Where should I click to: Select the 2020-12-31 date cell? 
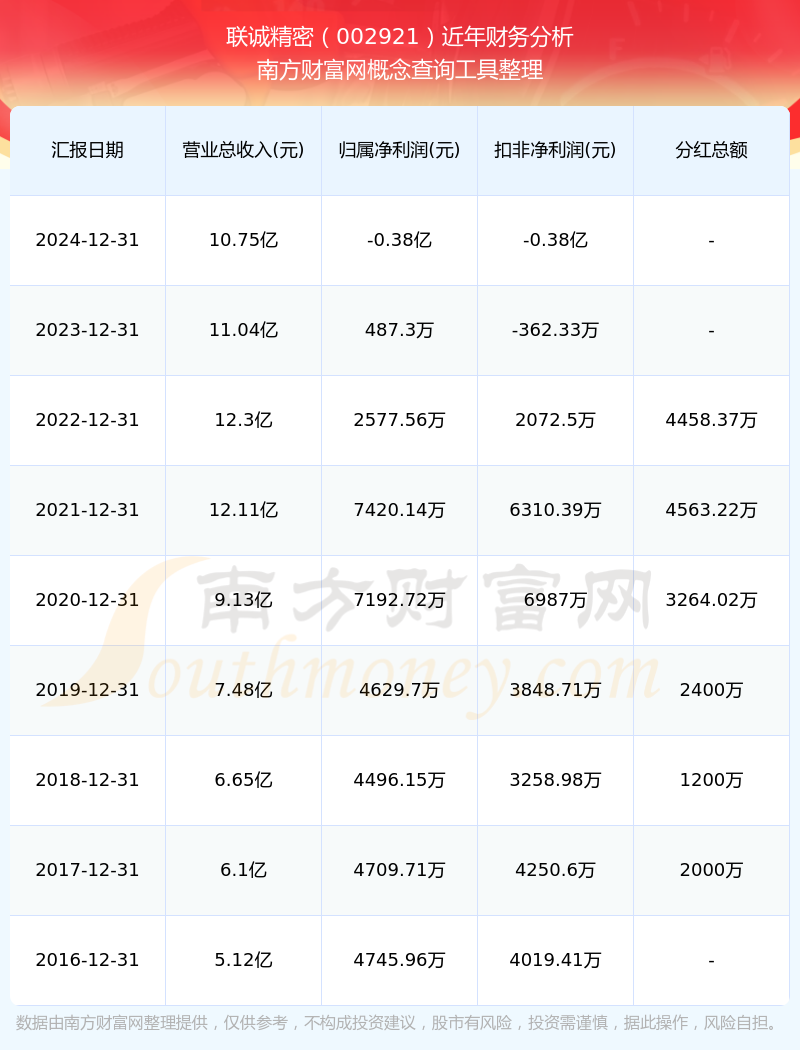pos(87,600)
